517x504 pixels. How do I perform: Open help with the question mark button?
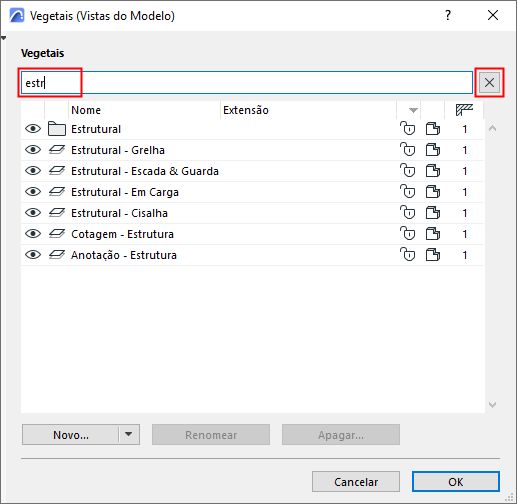coord(448,15)
